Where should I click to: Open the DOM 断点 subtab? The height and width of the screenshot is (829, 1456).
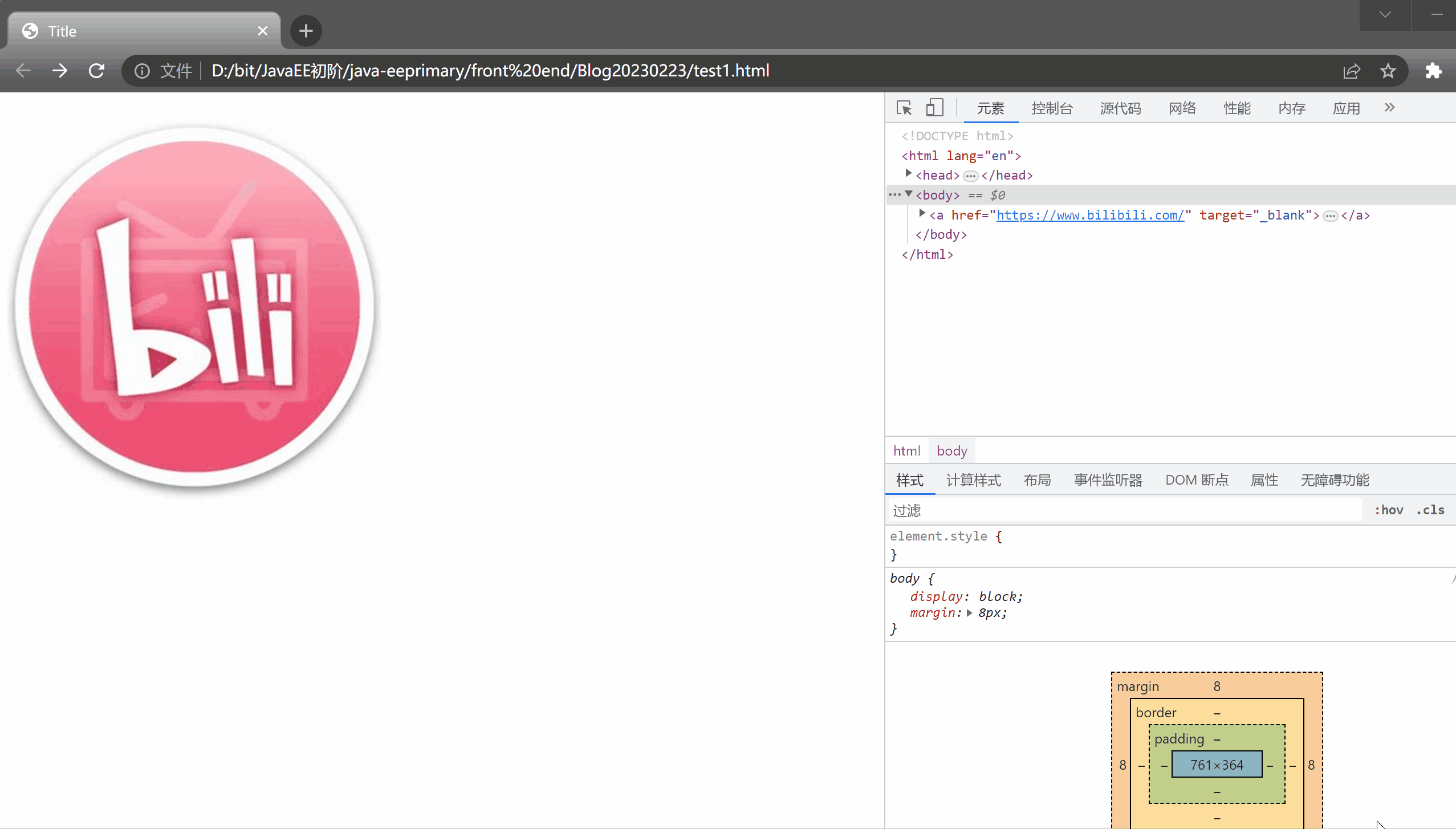pos(1197,480)
